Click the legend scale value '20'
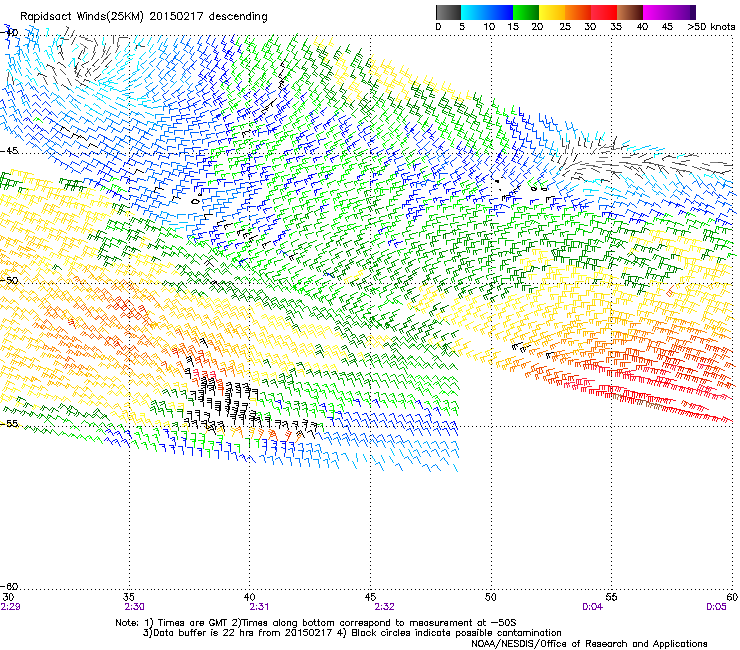Screen dimensions: 740x650 [537, 26]
